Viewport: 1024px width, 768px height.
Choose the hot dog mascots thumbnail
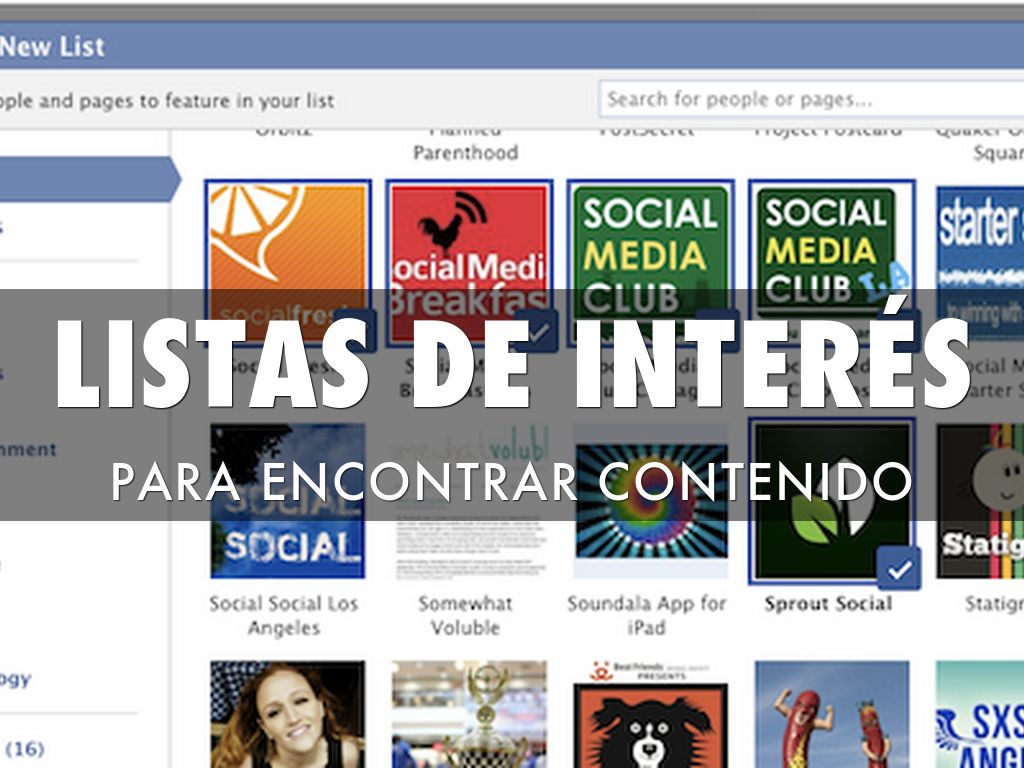[831, 715]
